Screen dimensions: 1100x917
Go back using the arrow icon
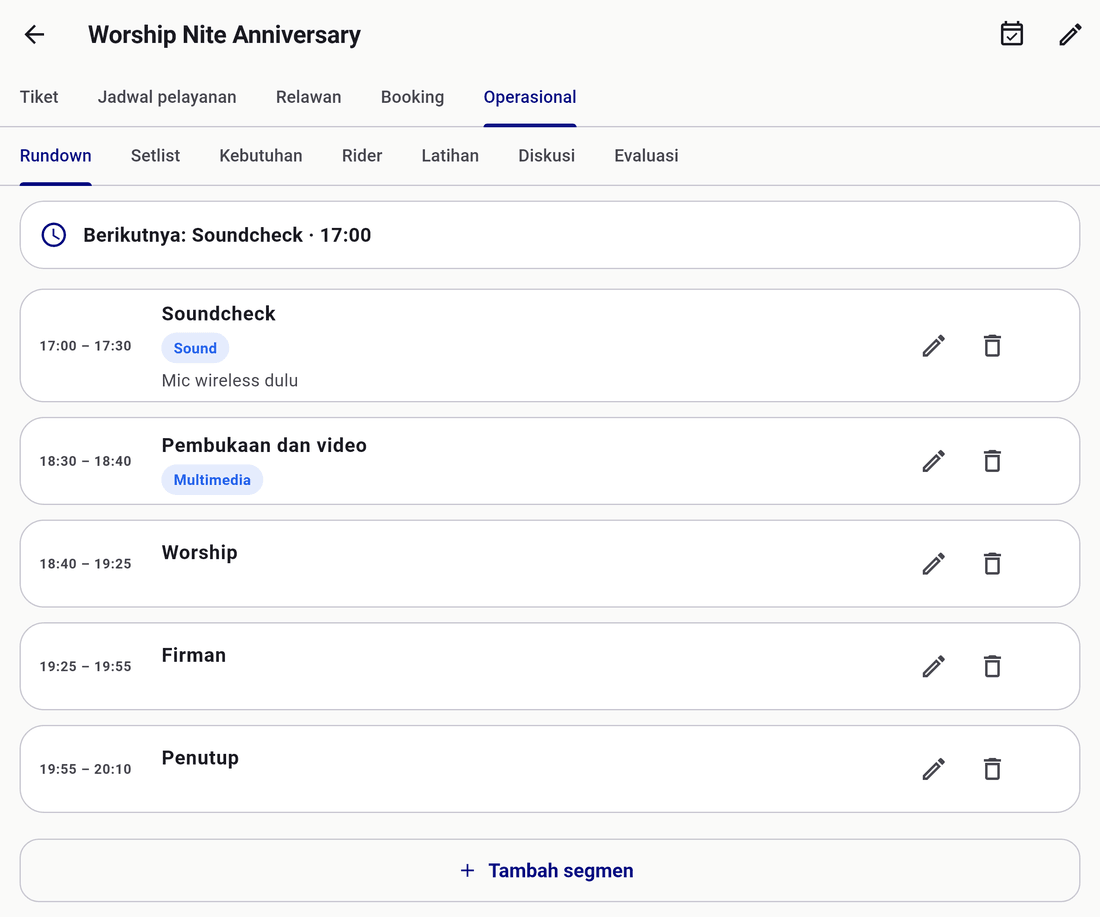click(34, 34)
